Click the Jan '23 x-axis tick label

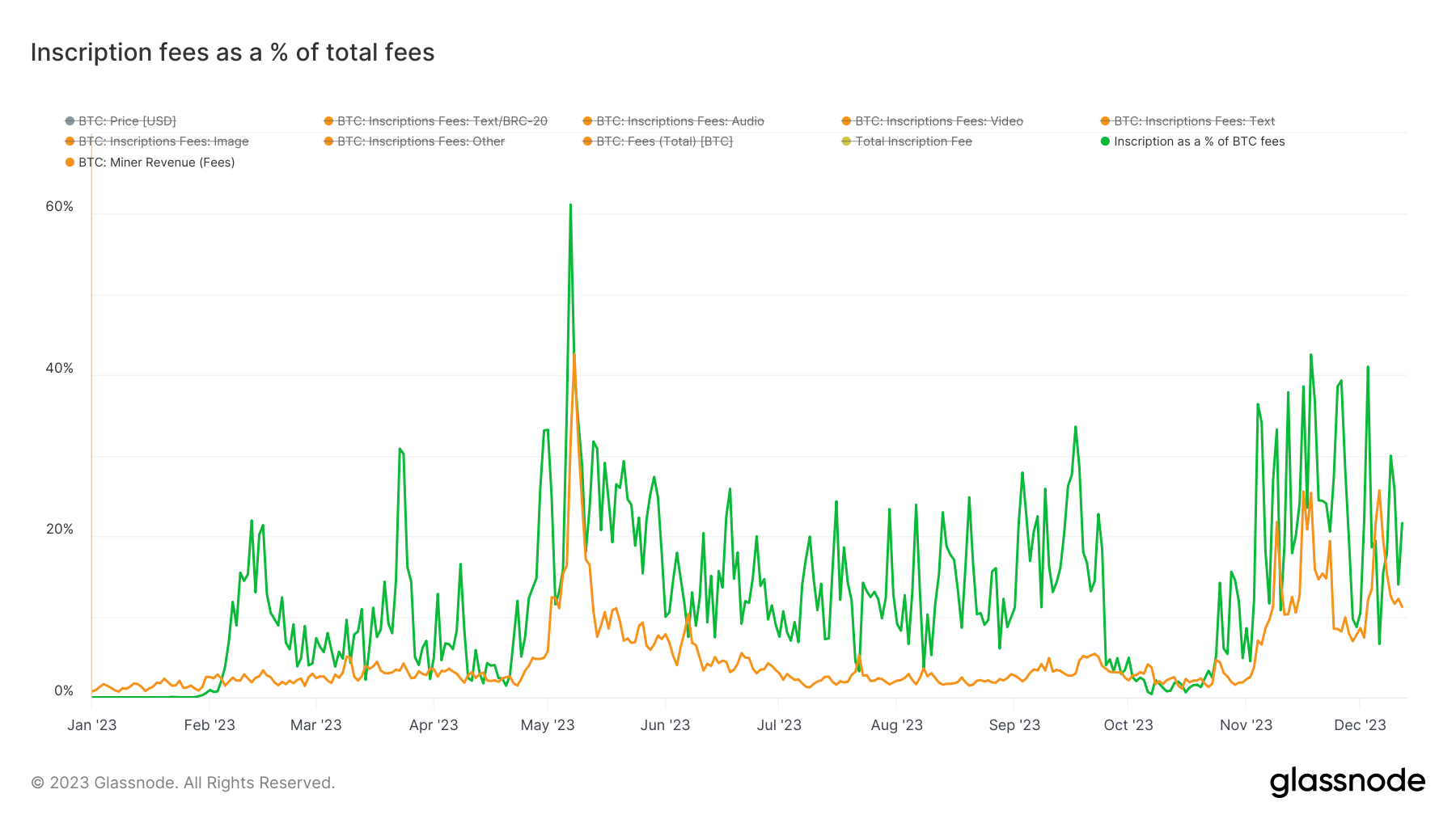(x=91, y=725)
